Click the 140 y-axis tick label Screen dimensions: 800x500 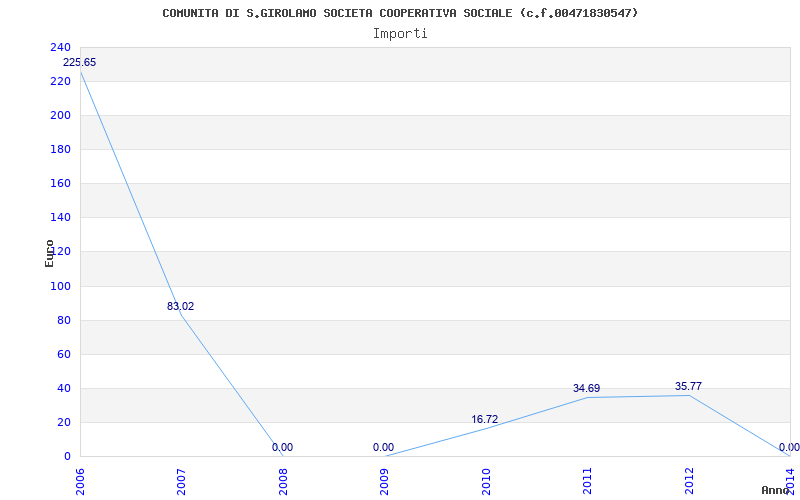point(60,217)
